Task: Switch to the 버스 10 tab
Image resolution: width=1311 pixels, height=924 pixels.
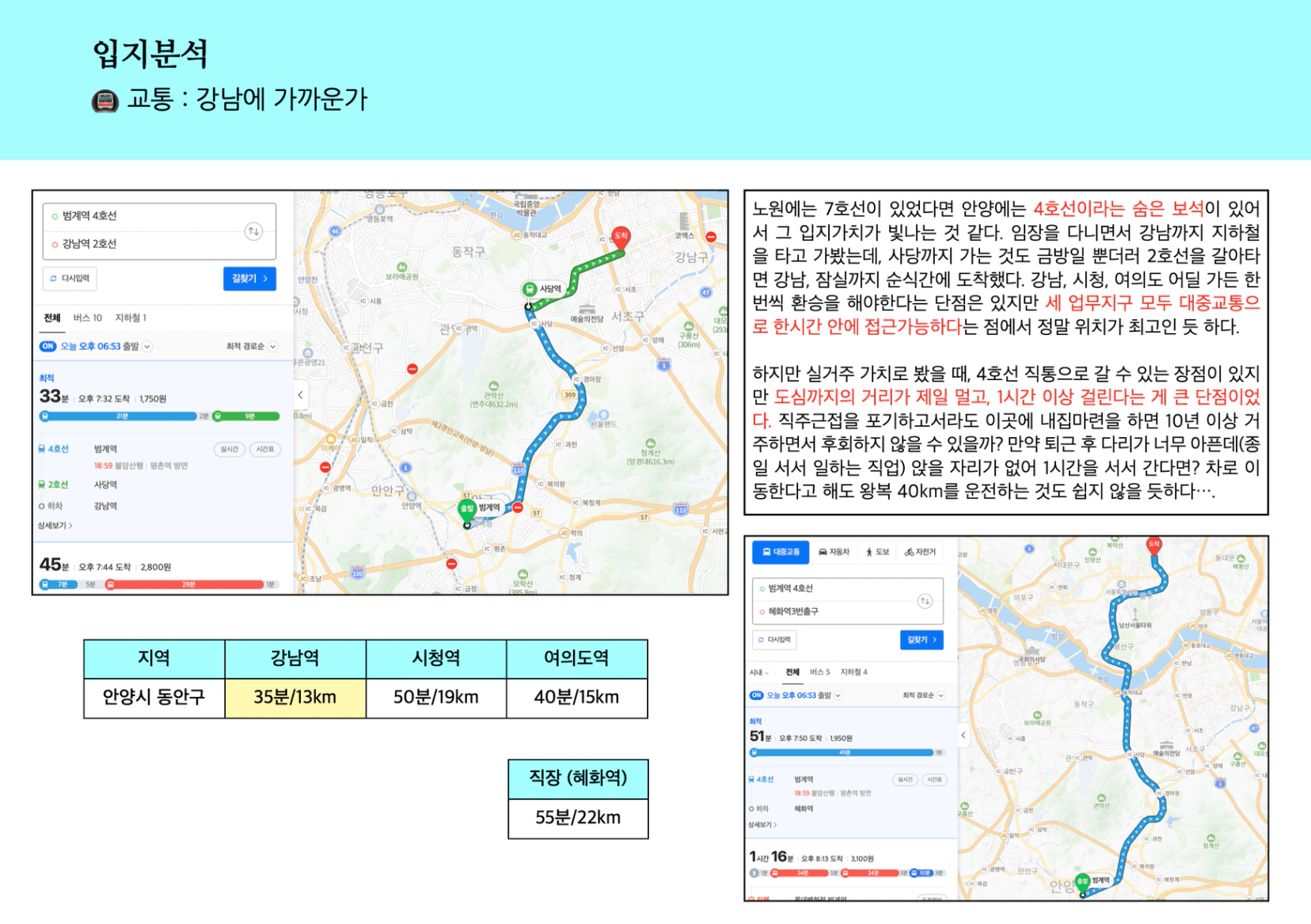Action: click(x=87, y=318)
